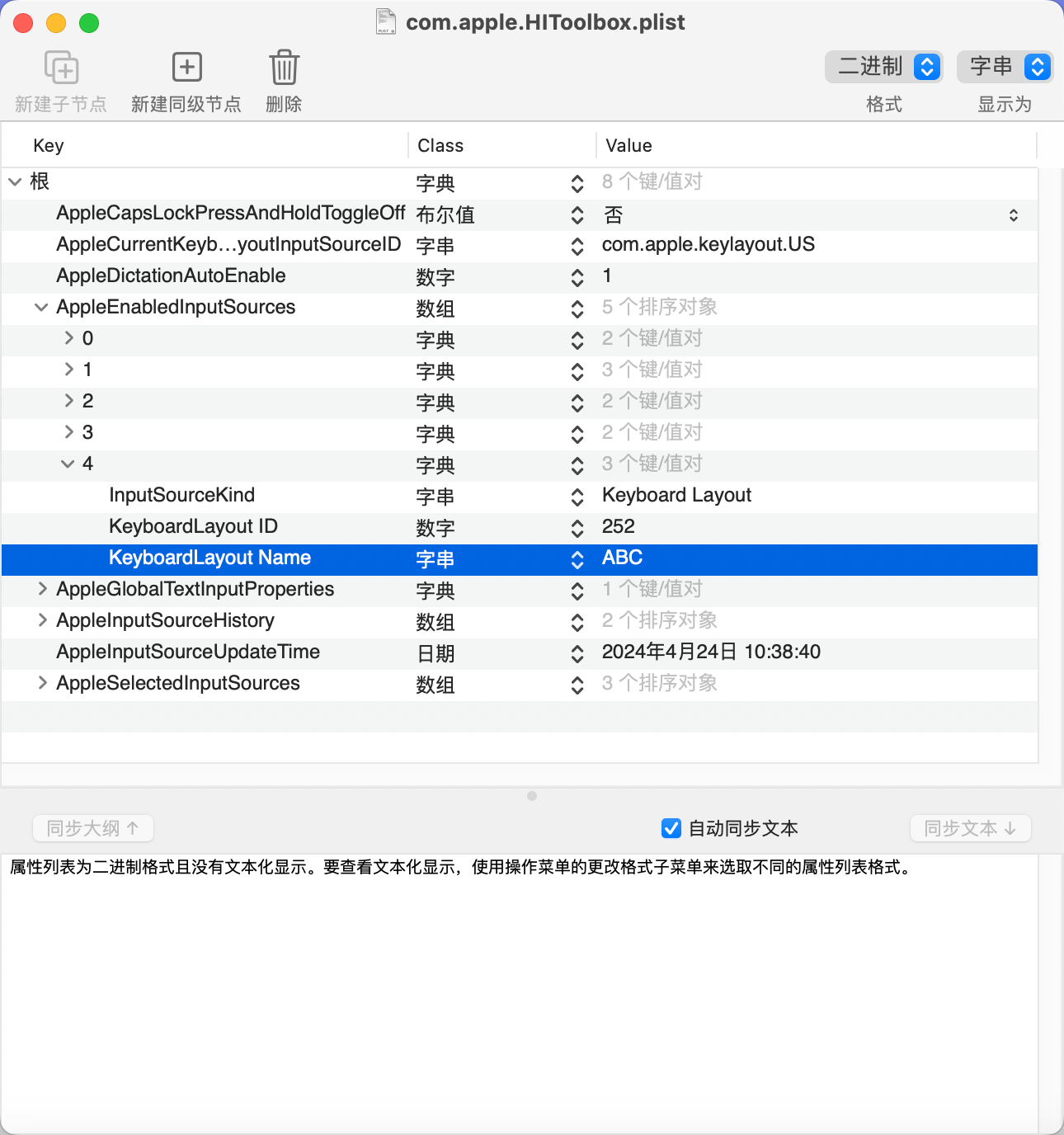Click the plist document icon in title bar

coord(385,21)
